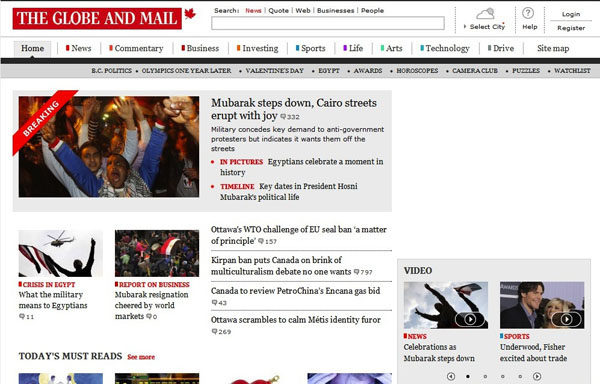Open comments bubble showing 43 on PetroChina story
This screenshot has width=600, height=384.
pyautogui.click(x=219, y=303)
